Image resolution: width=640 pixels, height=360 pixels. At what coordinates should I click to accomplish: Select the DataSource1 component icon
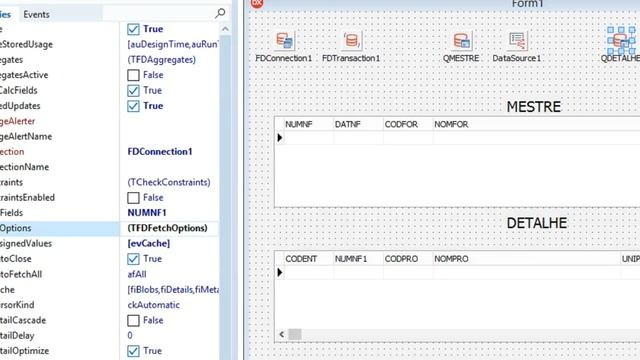517,40
